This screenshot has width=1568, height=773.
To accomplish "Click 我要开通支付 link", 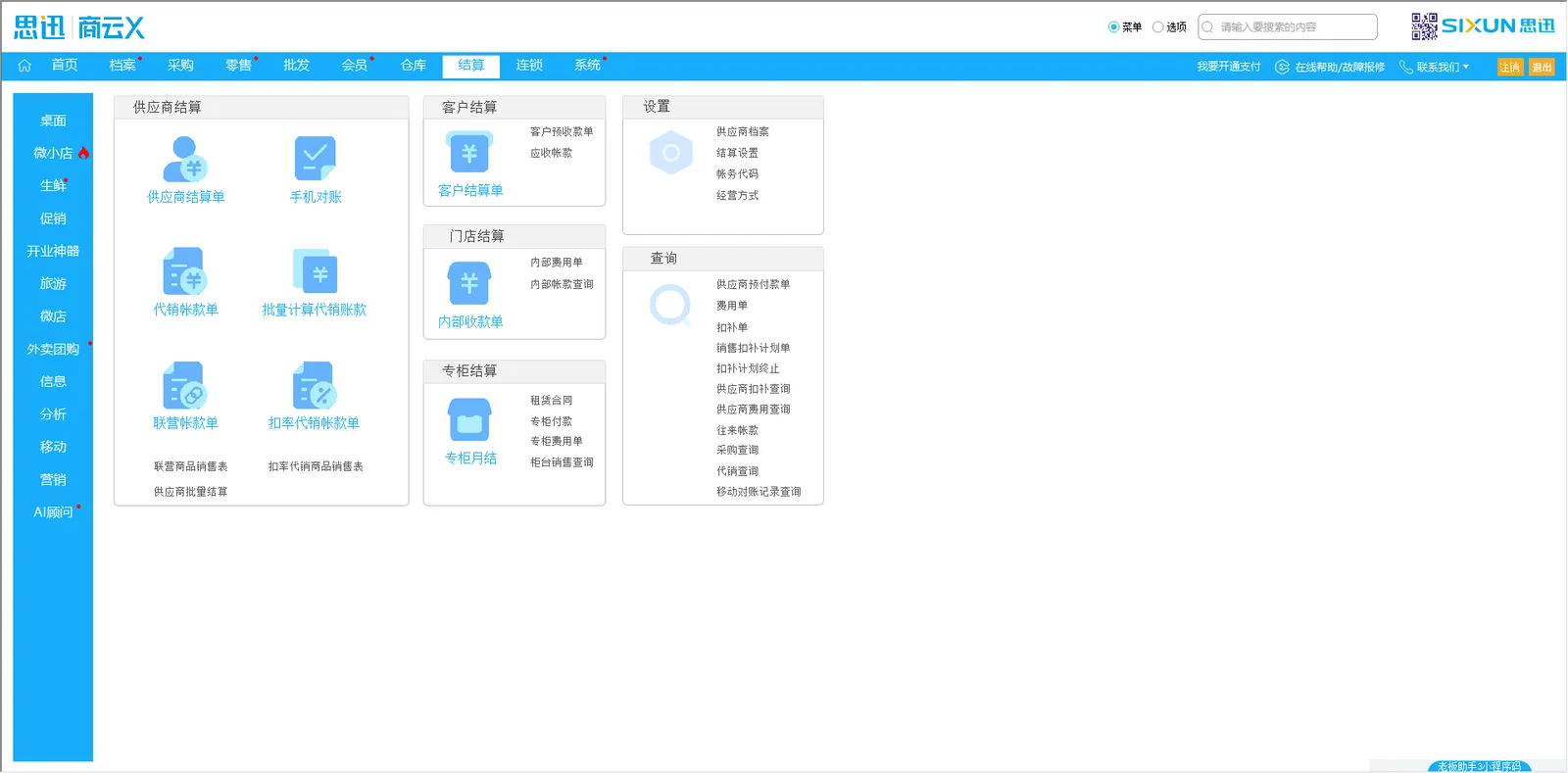I will (x=1229, y=67).
